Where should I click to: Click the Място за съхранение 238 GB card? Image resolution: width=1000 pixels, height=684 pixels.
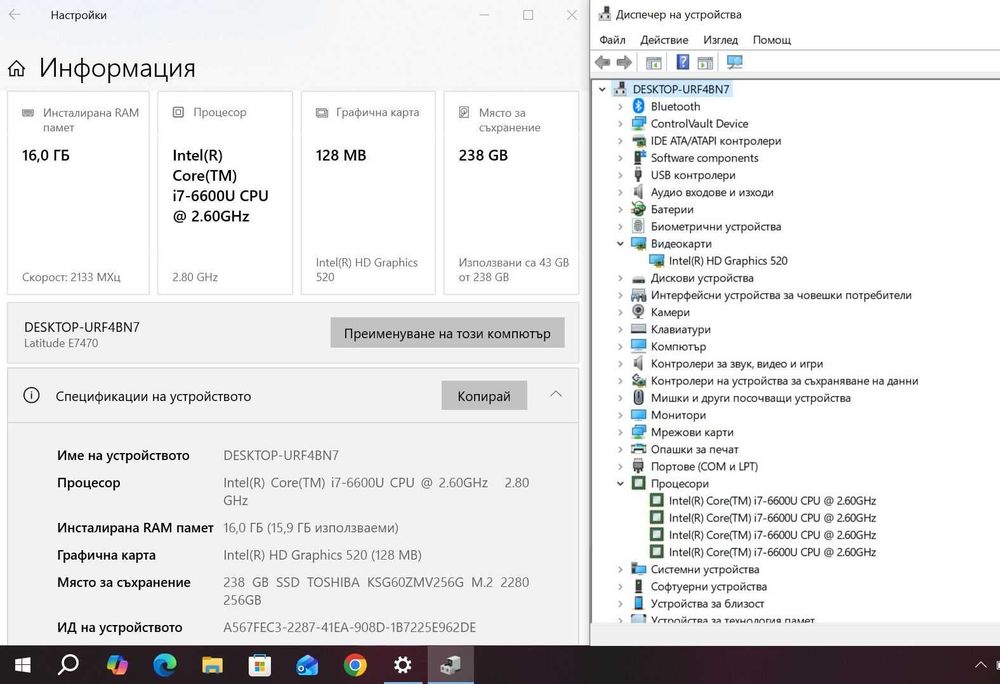point(511,193)
